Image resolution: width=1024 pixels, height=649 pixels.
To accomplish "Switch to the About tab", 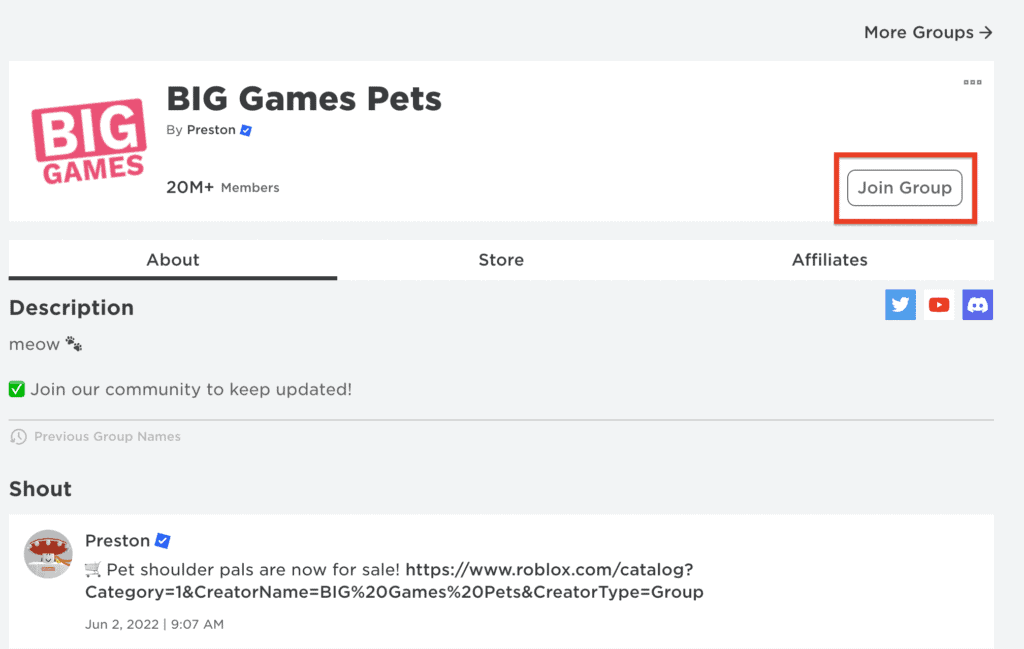I will click(172, 260).
